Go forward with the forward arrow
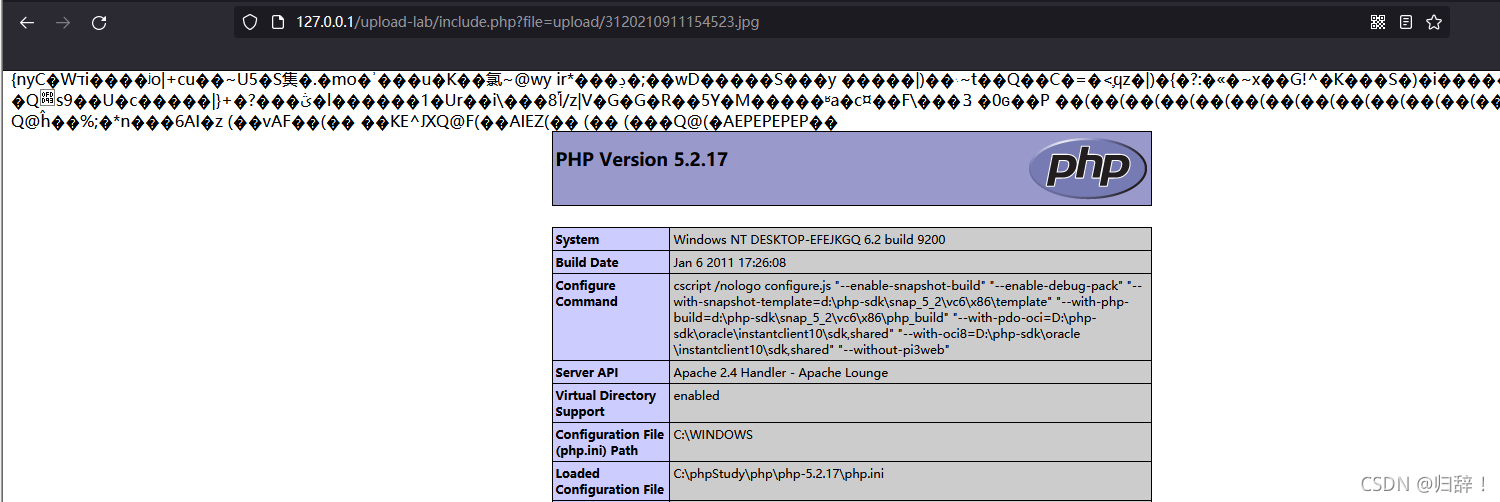The width and height of the screenshot is (1500, 502). click(62, 22)
